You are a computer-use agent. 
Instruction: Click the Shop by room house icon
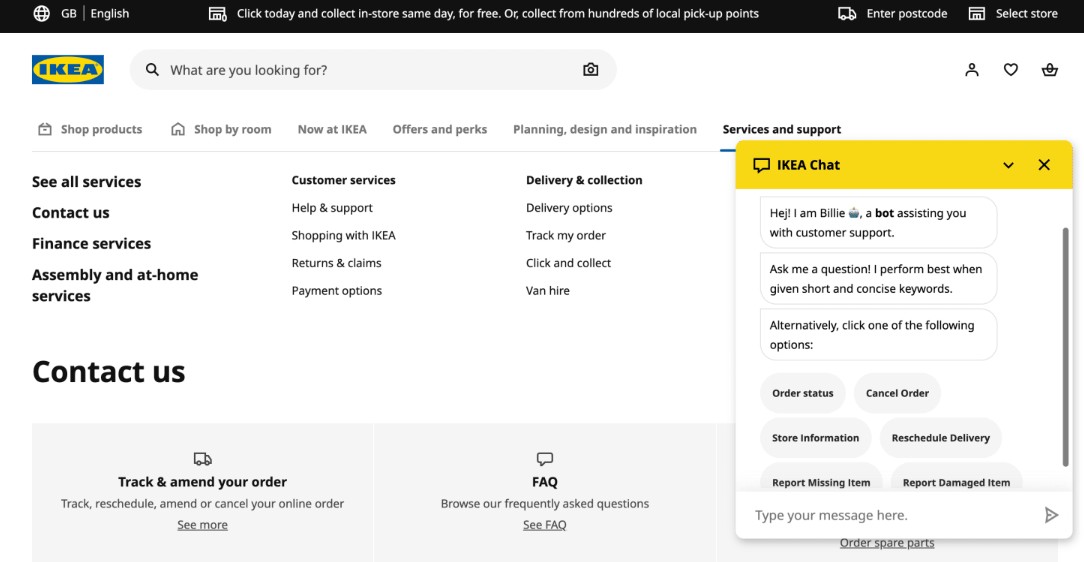178,129
